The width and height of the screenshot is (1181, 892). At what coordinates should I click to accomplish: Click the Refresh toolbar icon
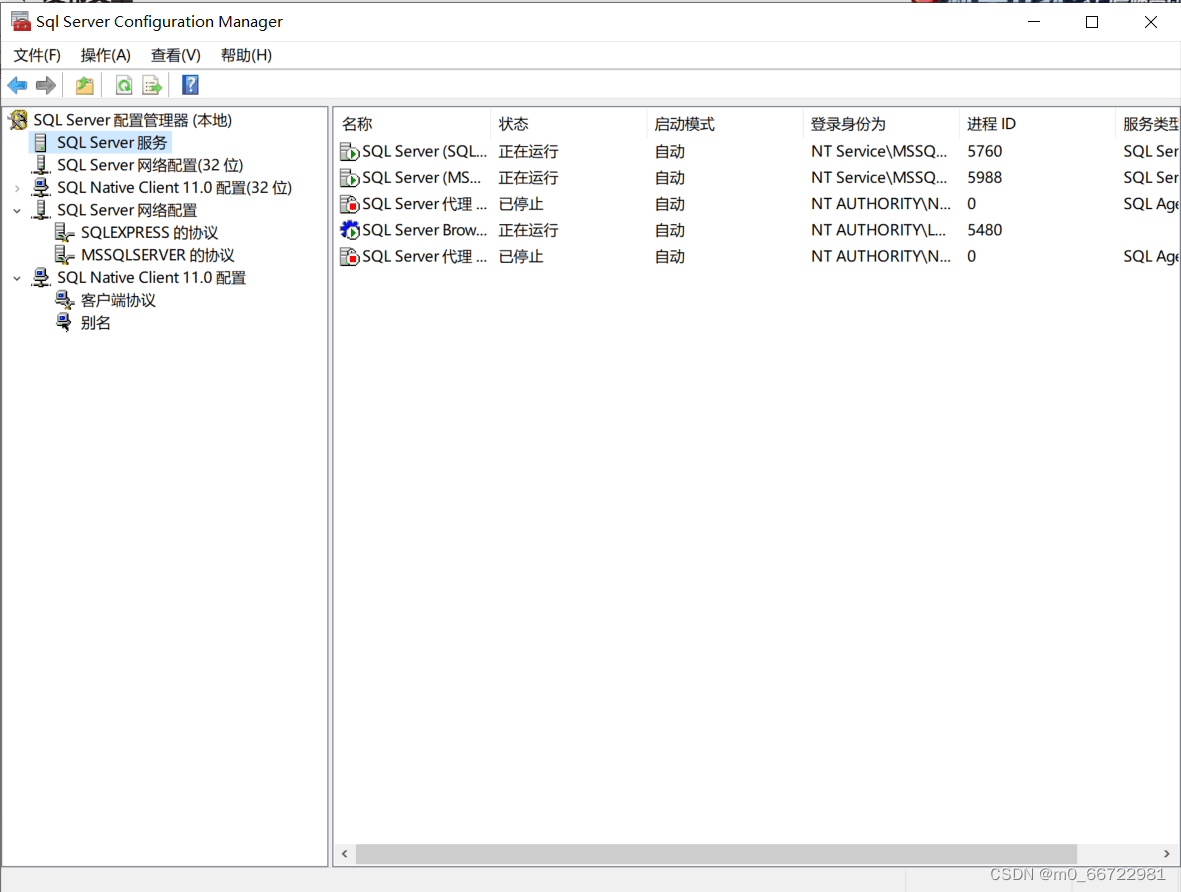click(x=124, y=85)
